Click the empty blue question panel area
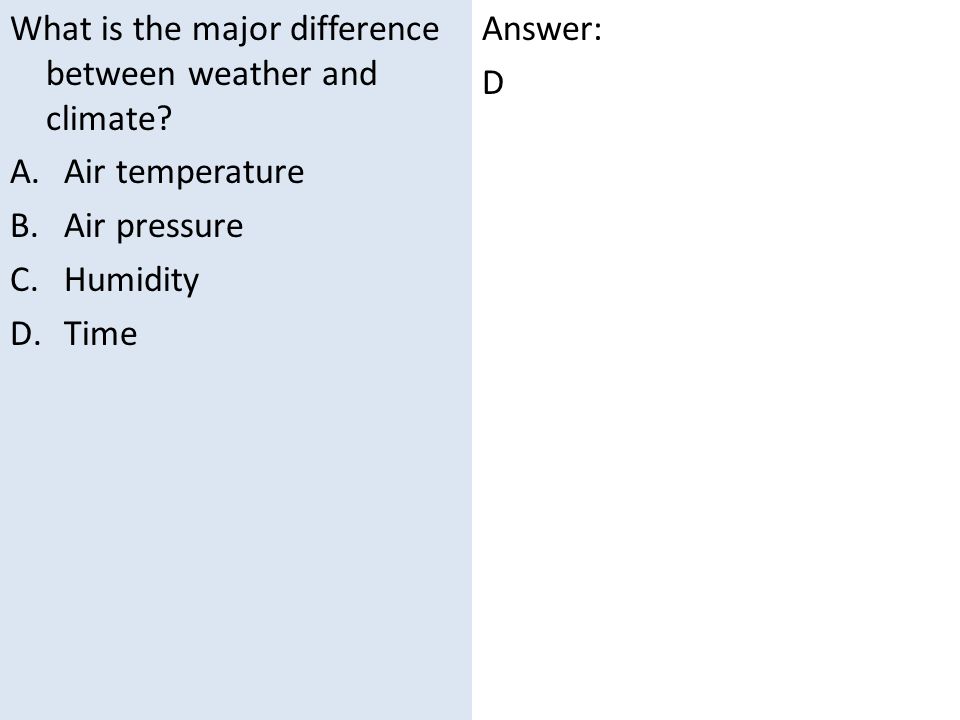The image size is (960, 720). click(236, 533)
